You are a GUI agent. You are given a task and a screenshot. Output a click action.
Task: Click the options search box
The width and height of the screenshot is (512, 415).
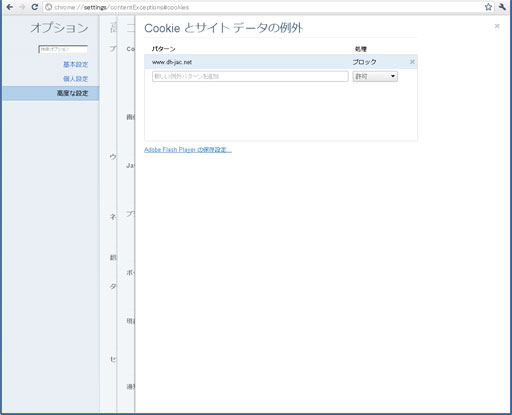63,49
